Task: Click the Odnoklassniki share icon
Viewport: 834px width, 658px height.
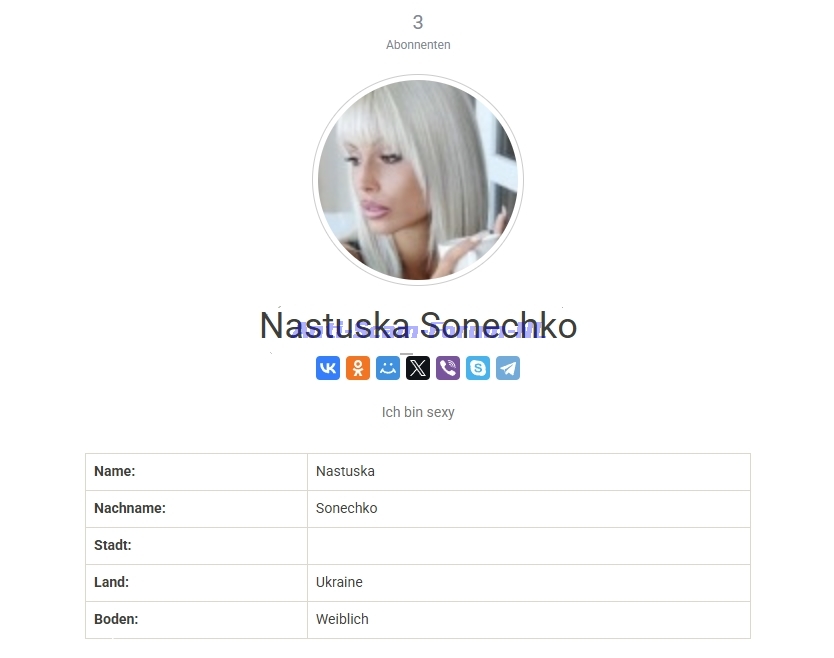Action: tap(358, 368)
